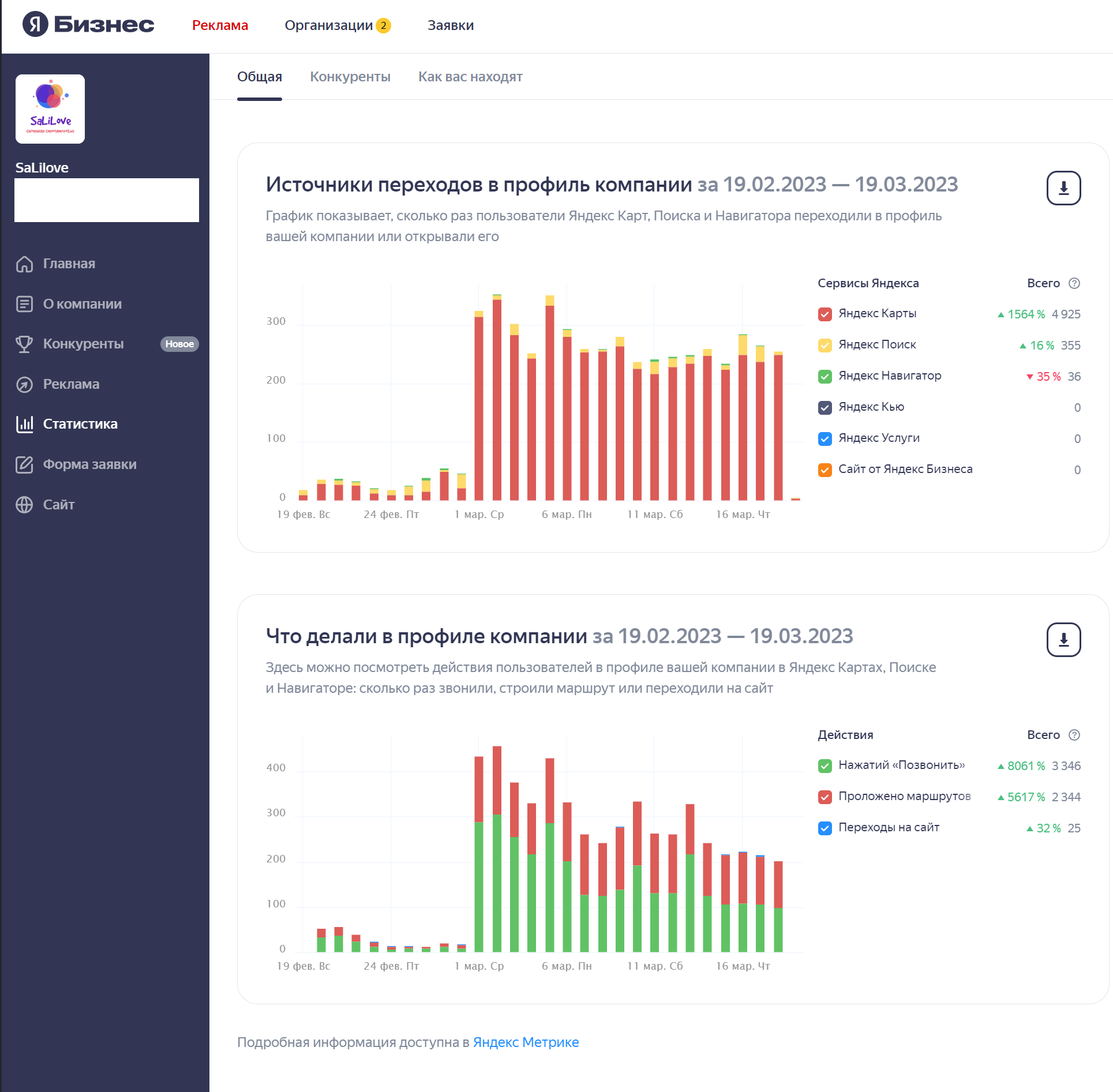This screenshot has width=1113, height=1092.
Task: Click the bar chart icon for Статистика
Action: click(x=24, y=424)
